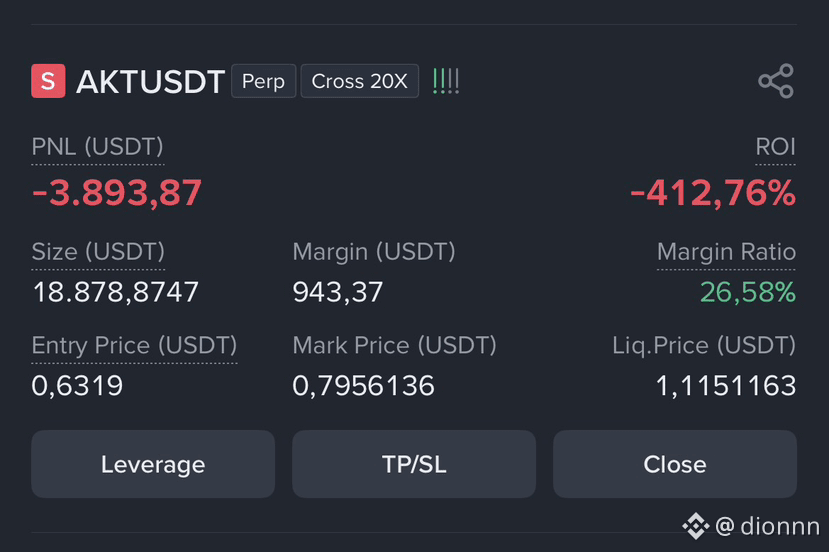Tap the share position icon
This screenshot has width=829, height=552.
(776, 81)
